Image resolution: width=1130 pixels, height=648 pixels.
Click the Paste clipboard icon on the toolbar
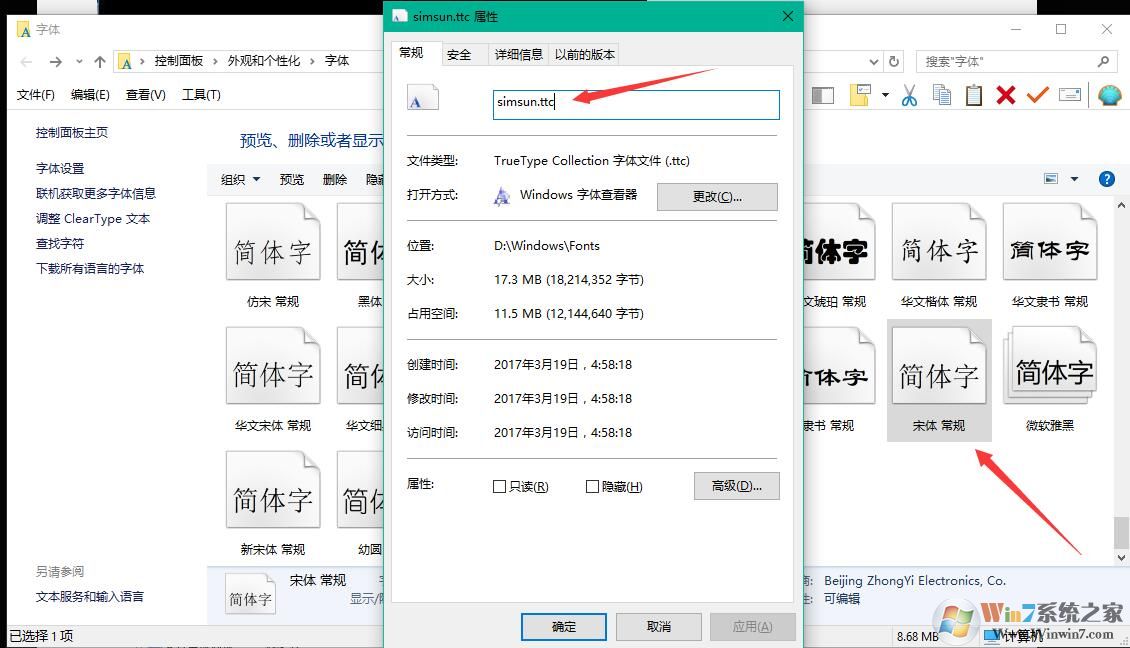coord(974,95)
